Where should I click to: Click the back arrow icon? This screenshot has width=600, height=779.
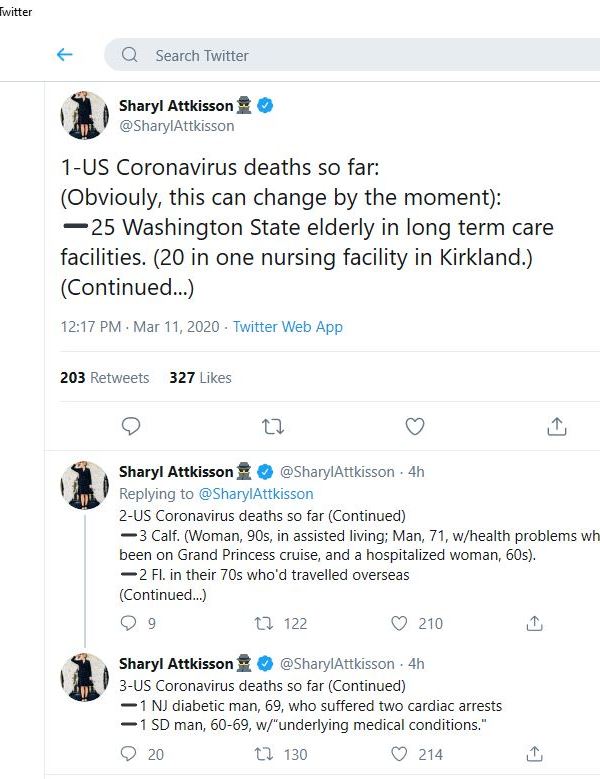pos(65,55)
